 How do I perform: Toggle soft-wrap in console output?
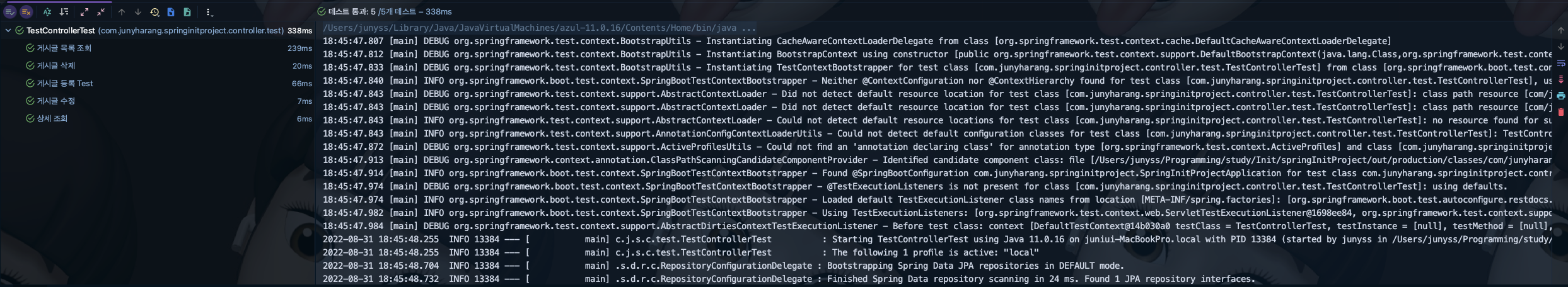(x=1561, y=63)
